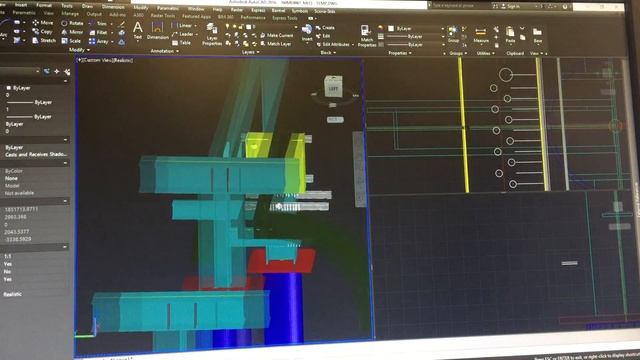Image resolution: width=640 pixels, height=360 pixels.
Task: Expand the Properties panel title
Action: coord(400,53)
